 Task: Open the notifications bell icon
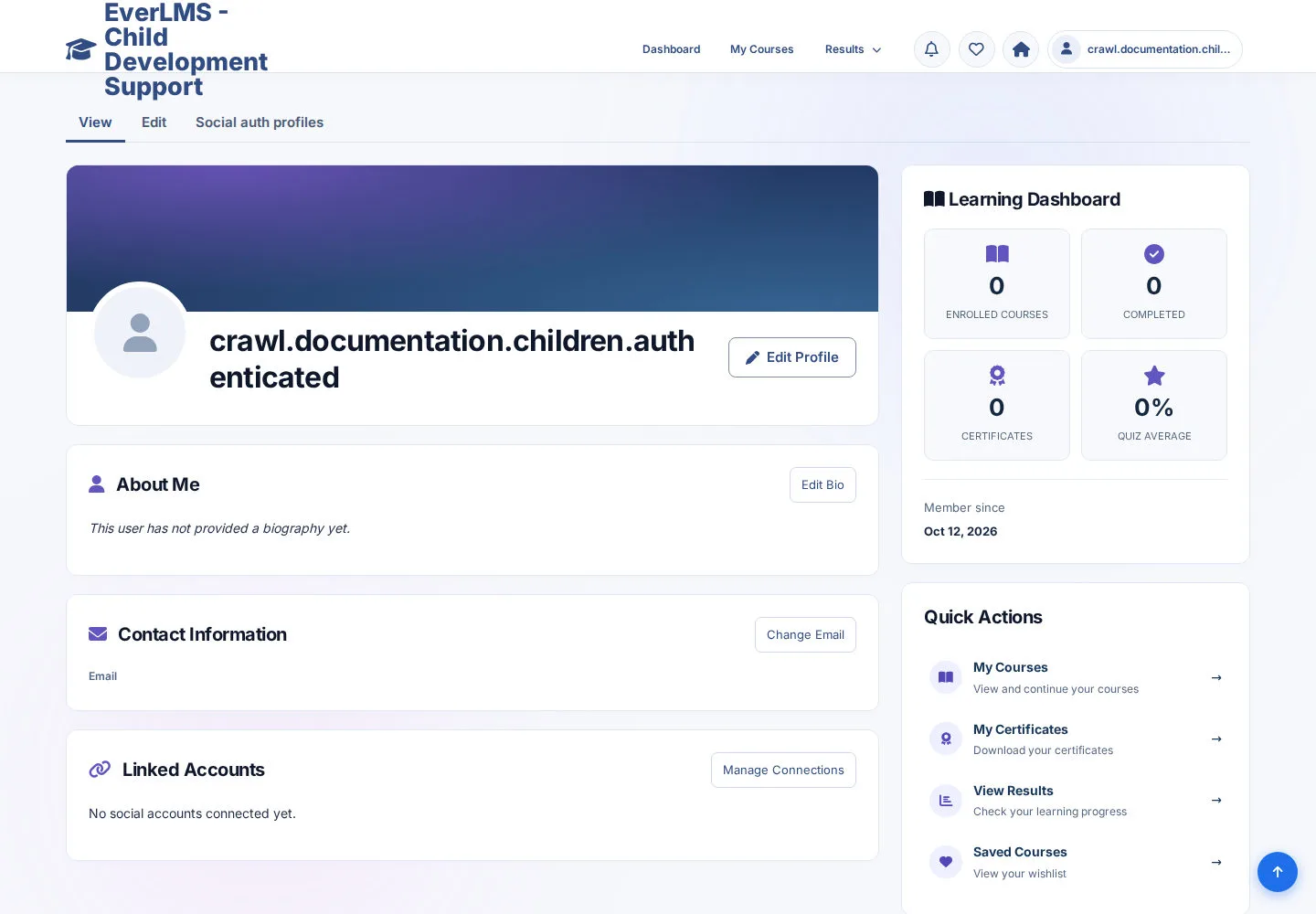click(x=931, y=49)
